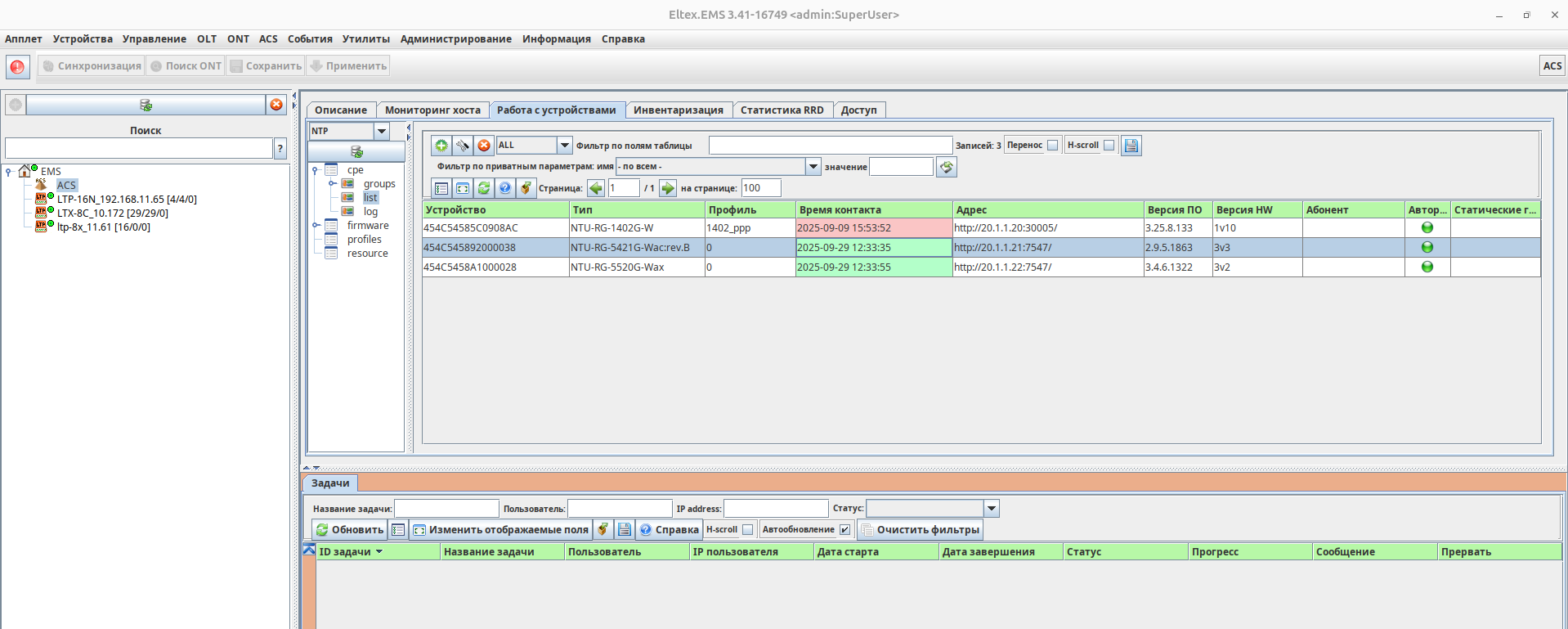Click the column fields icon in CPE toolbar
This screenshot has width=1568, height=629.
coord(463,188)
